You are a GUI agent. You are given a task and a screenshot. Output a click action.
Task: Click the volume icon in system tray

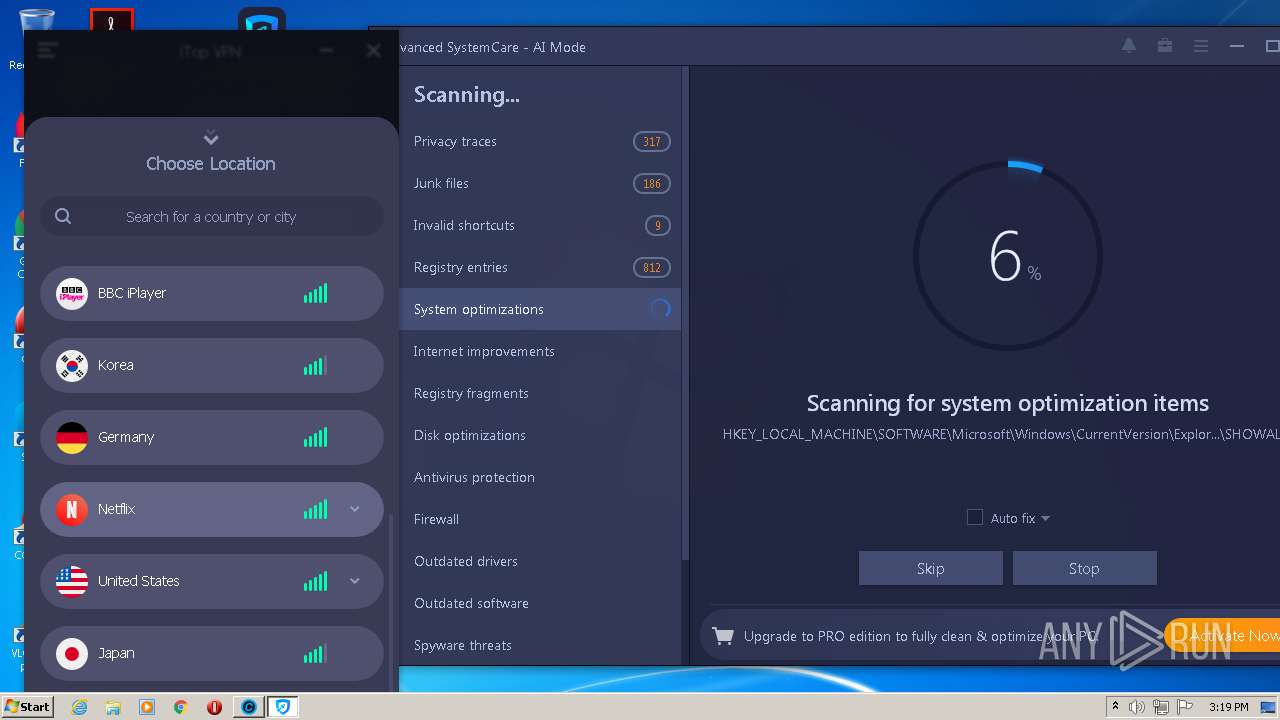(1136, 707)
